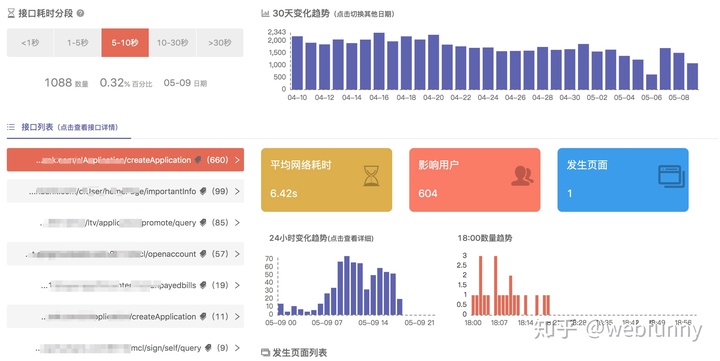Viewport: 720px width, 361px height.
Task: Click the 24小时变化趋势 chart title
Action: [321, 238]
